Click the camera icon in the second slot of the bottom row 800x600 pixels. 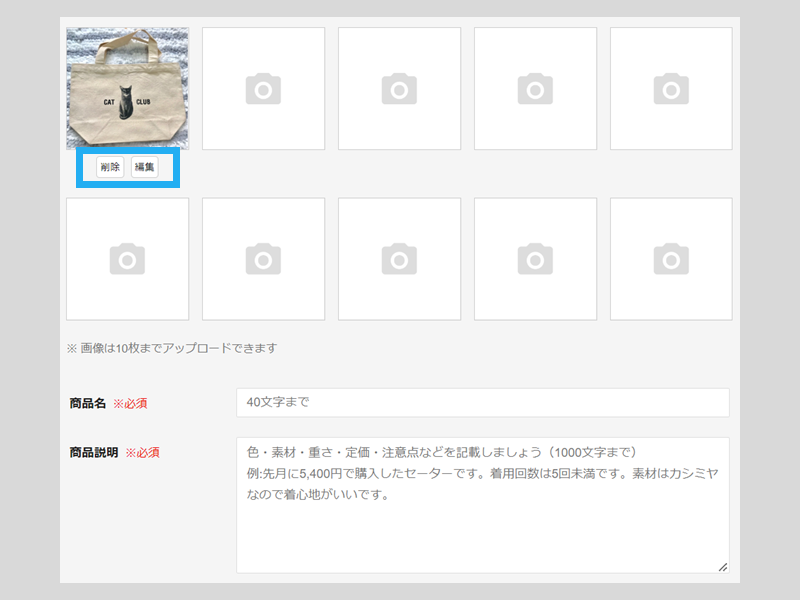coord(263,259)
